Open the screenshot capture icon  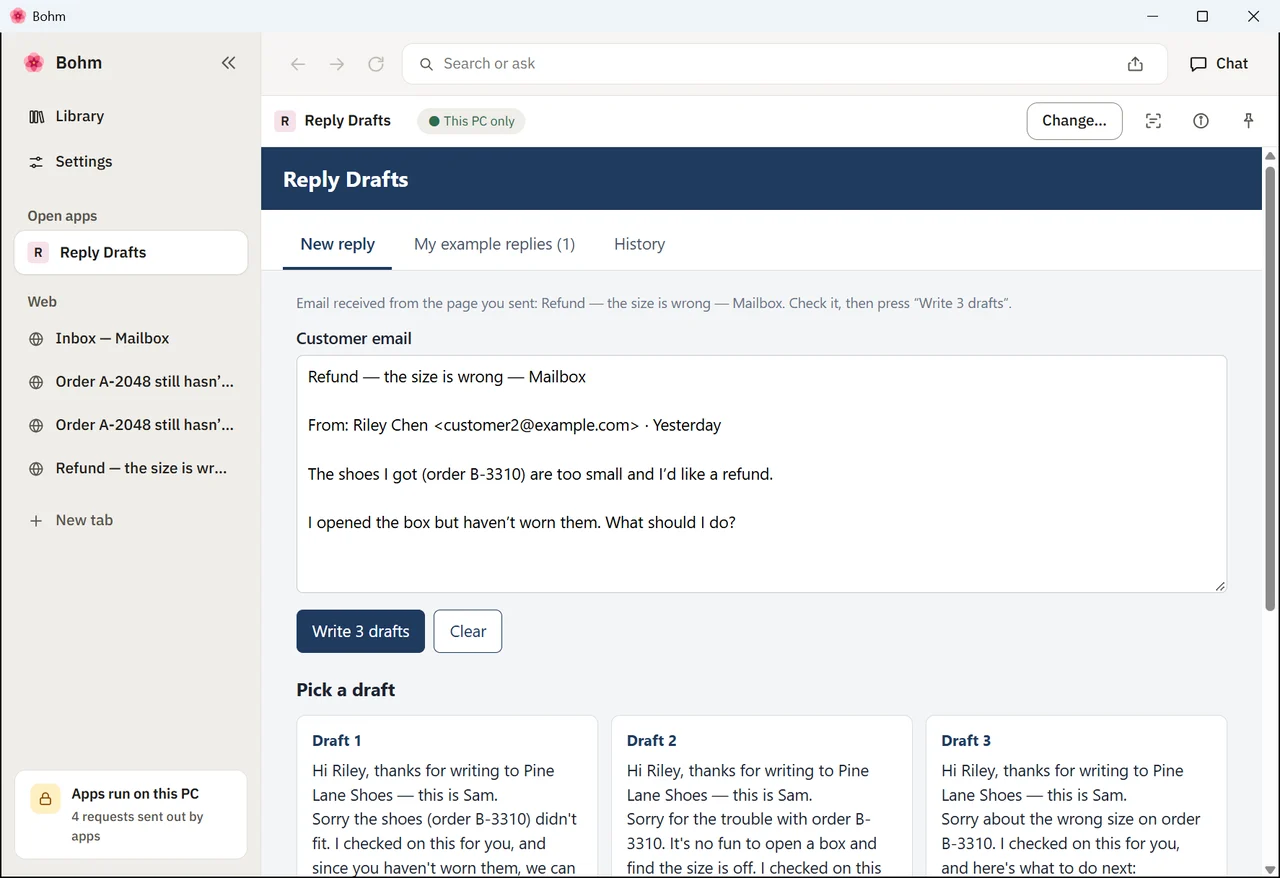click(1153, 121)
